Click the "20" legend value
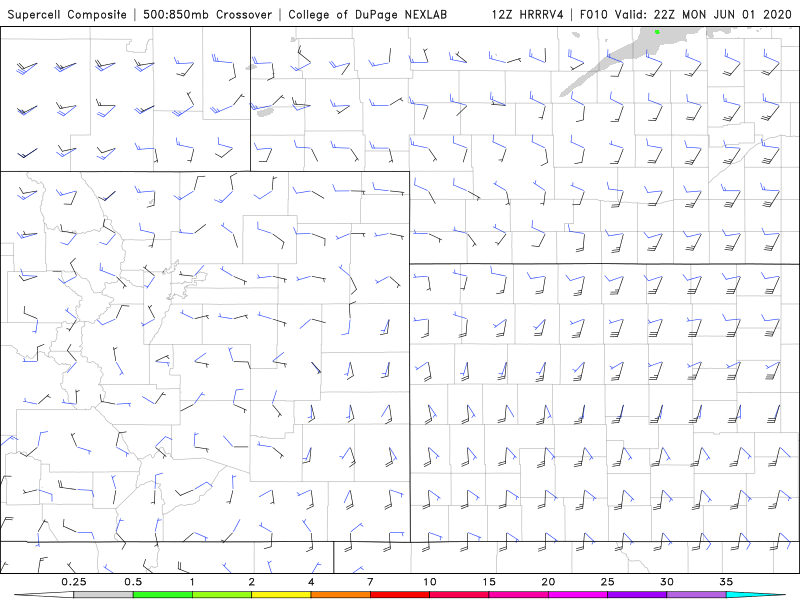The height and width of the screenshot is (600, 800). pos(548,582)
